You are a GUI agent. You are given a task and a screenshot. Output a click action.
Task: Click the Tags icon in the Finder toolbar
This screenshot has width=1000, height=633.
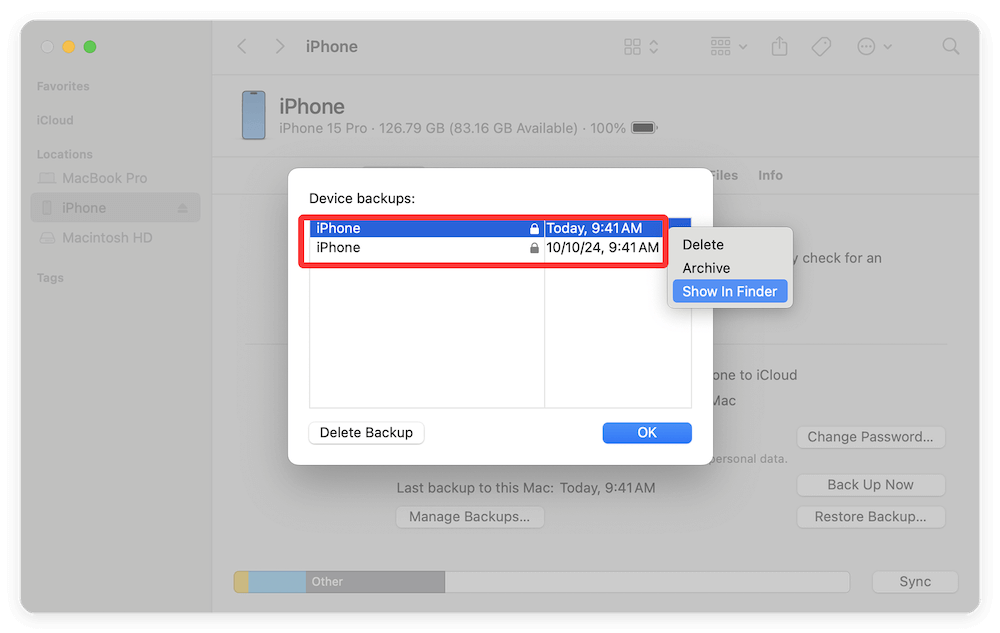[x=821, y=46]
